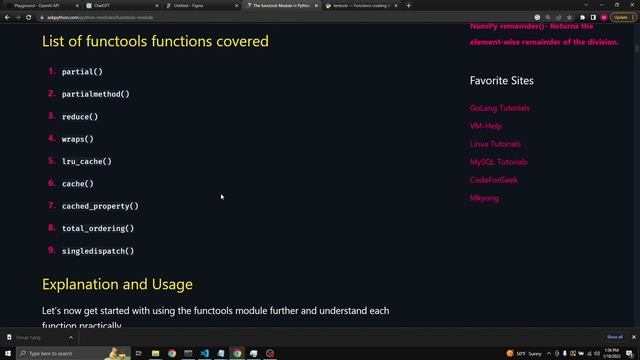Click the Explanation and Usage heading
The width and height of the screenshot is (640, 360).
[117, 284]
